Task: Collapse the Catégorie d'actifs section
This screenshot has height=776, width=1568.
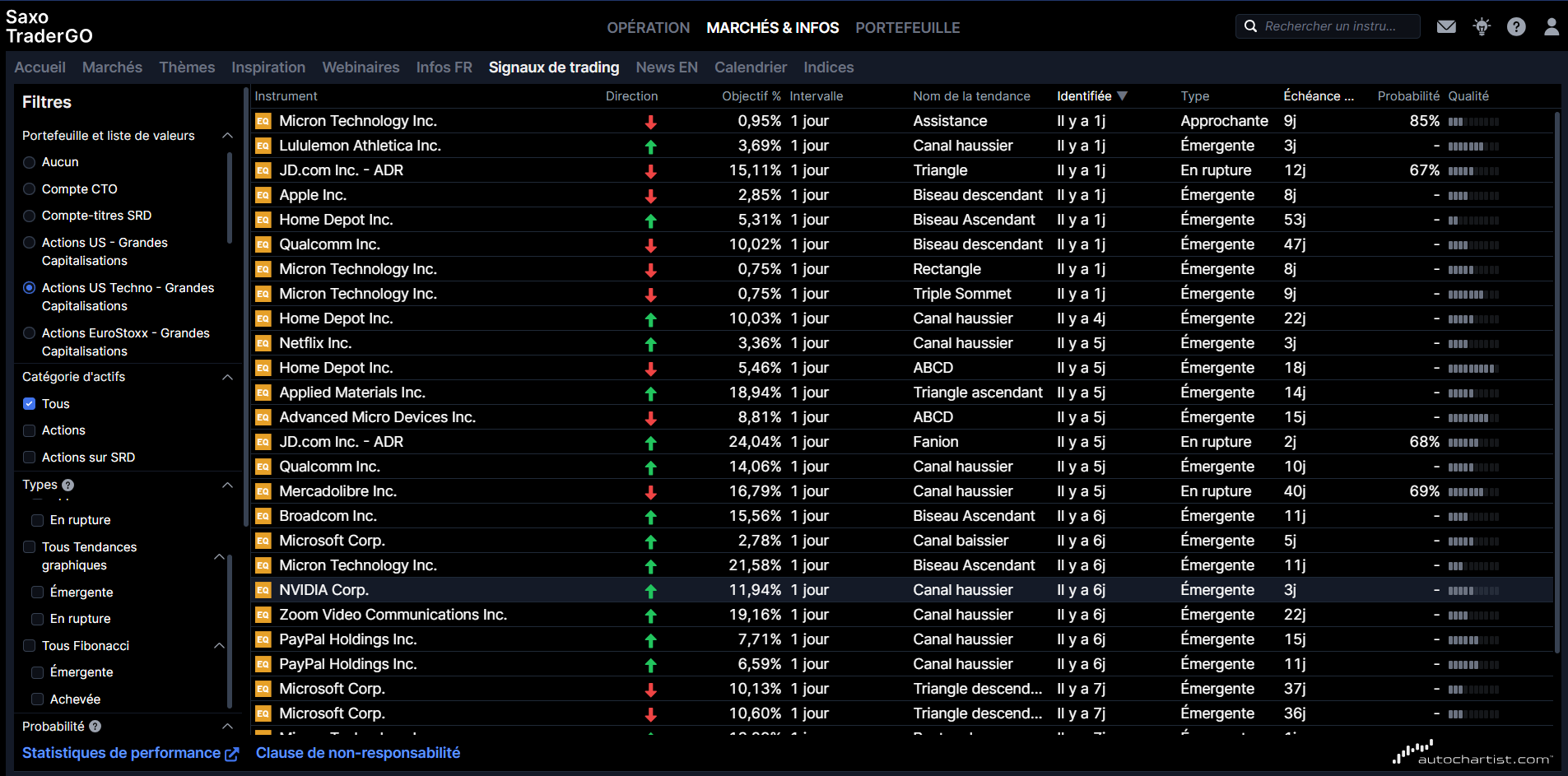Action: tap(227, 377)
